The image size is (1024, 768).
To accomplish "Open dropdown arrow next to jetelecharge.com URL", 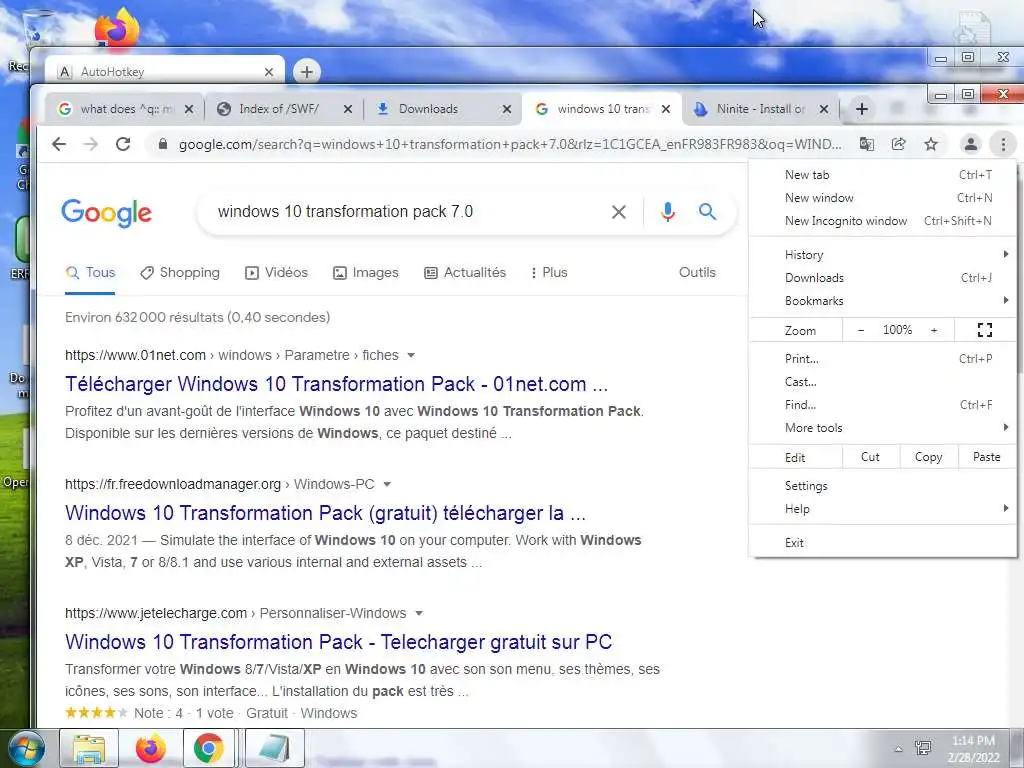I will click(419, 613).
